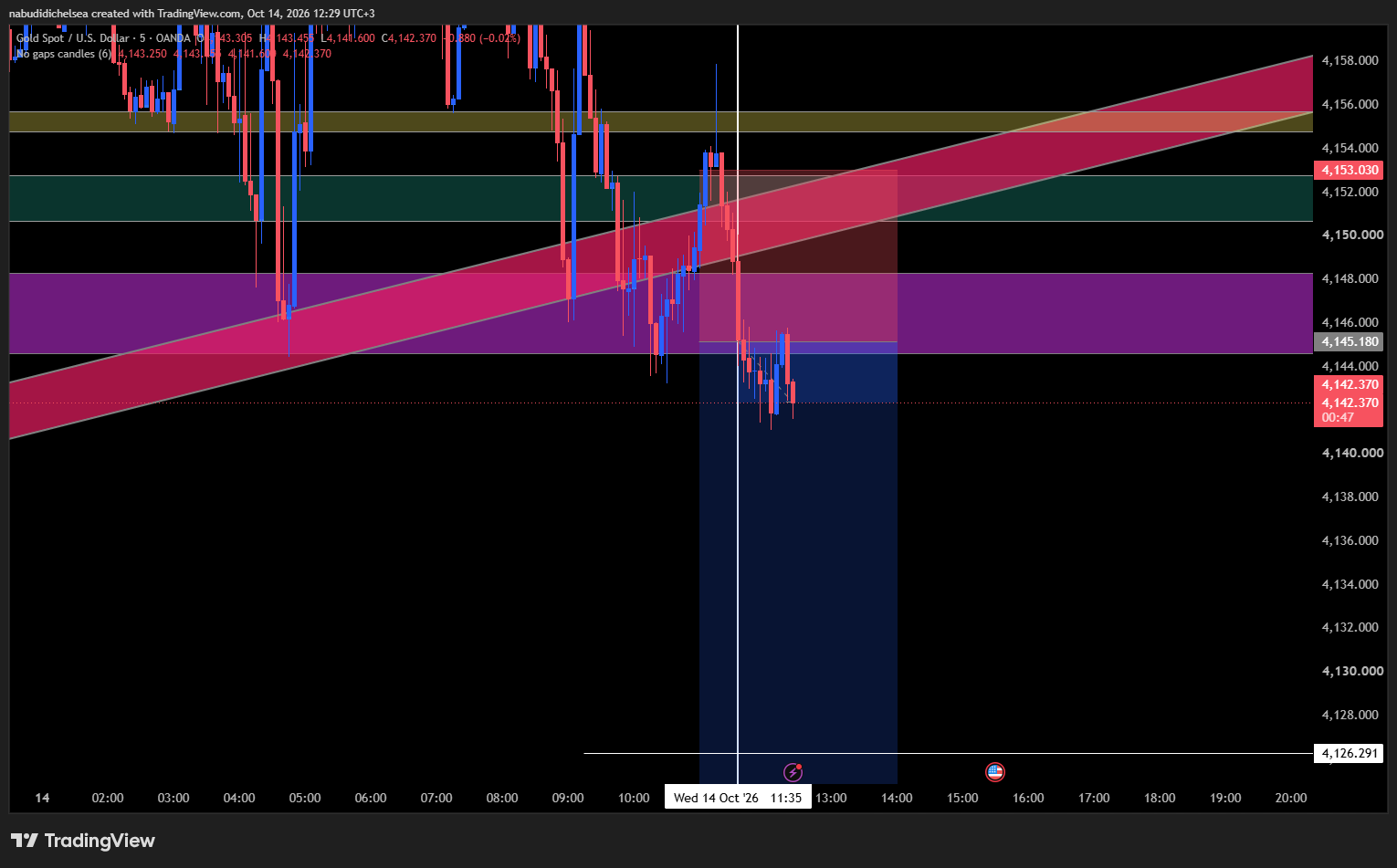Screen dimensions: 1397x868
Task: Click the 09:00 time axis label
Action: tap(568, 798)
